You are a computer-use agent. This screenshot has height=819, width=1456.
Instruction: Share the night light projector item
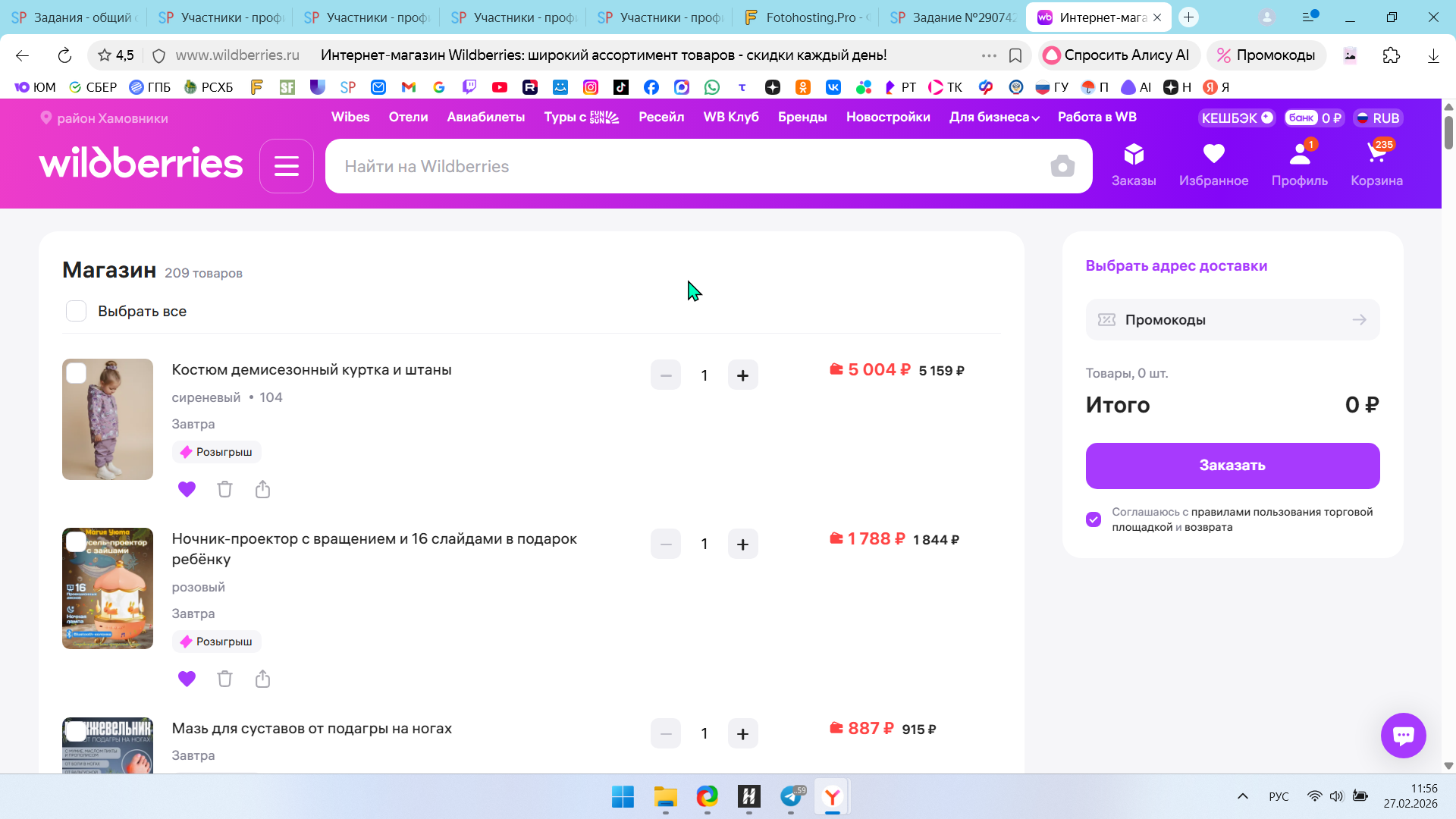(x=262, y=679)
